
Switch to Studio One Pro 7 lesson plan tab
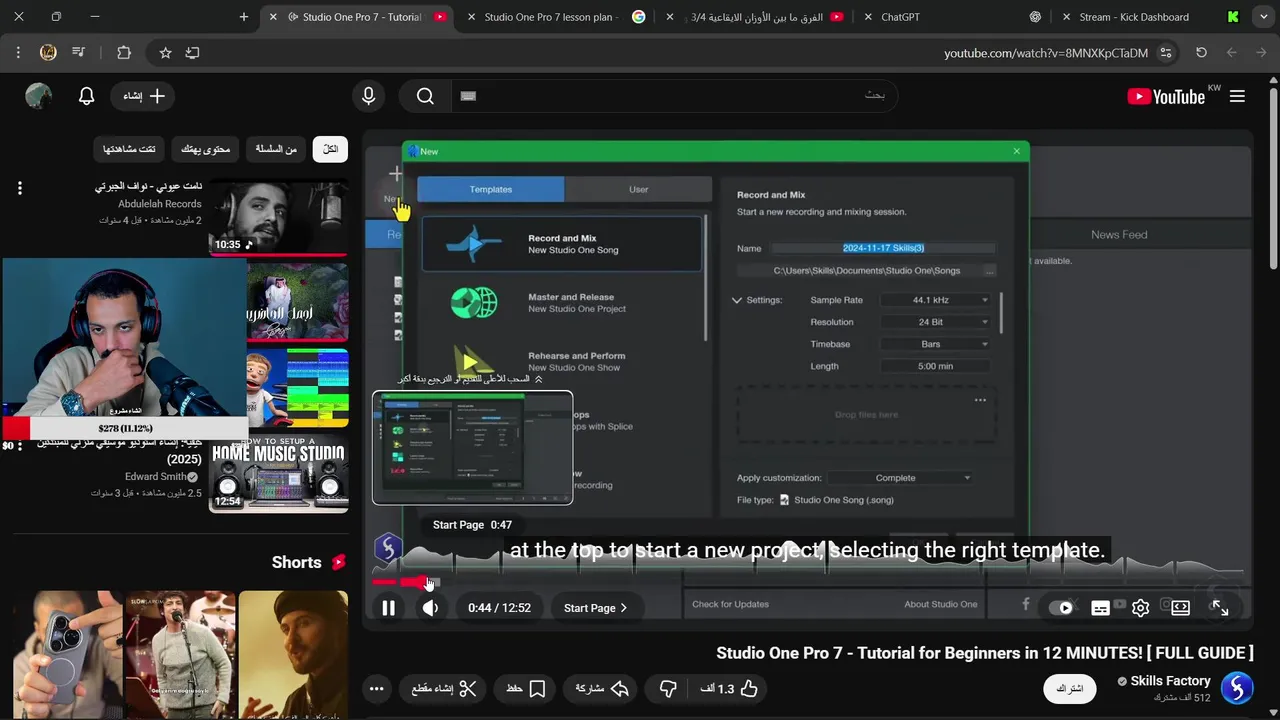551,17
